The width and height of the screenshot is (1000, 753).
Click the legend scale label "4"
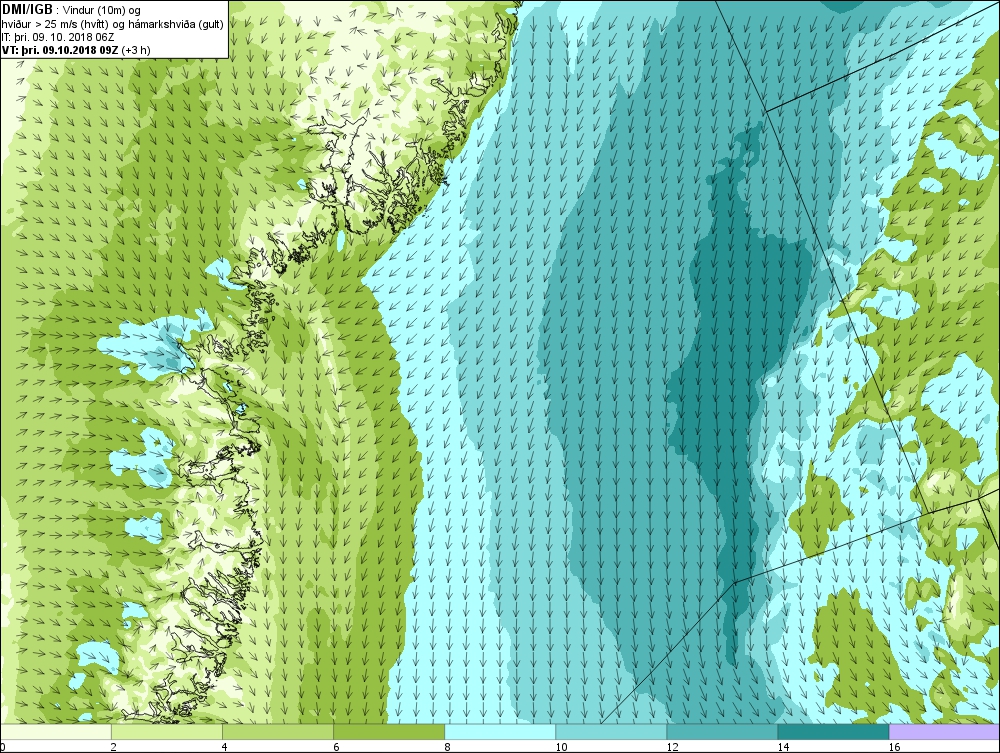click(224, 747)
